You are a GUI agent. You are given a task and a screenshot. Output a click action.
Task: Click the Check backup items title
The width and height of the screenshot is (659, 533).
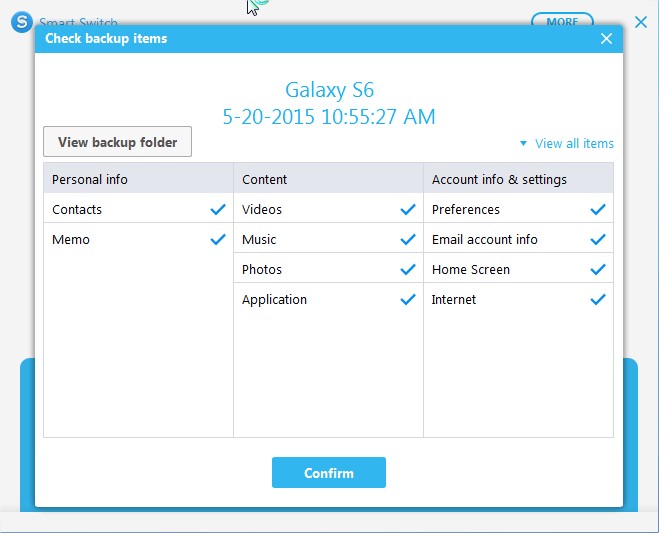pyautogui.click(x=106, y=38)
